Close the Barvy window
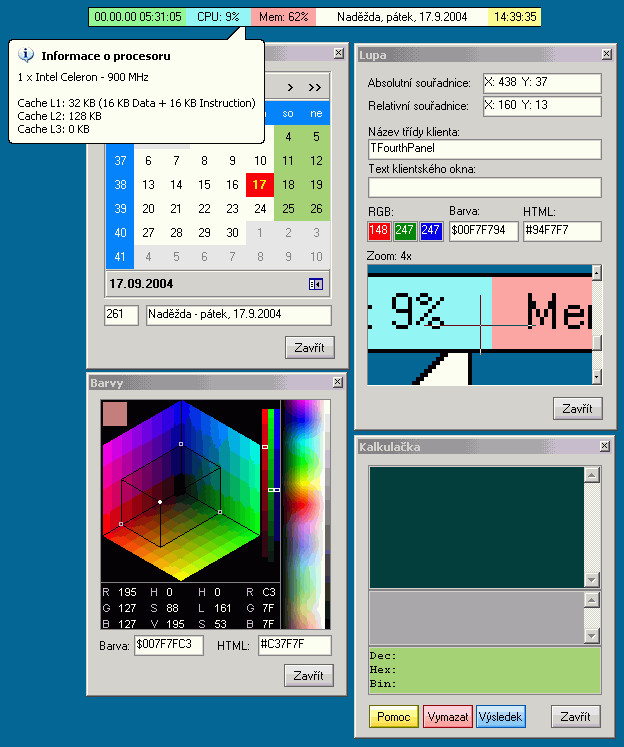This screenshot has height=747, width=624. (x=338, y=382)
